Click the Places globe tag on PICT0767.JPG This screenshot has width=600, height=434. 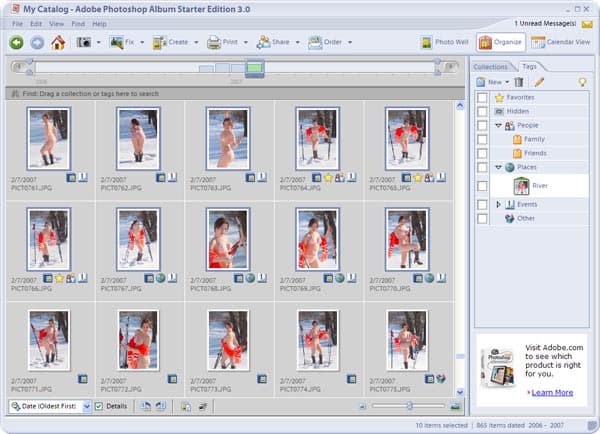(161, 278)
